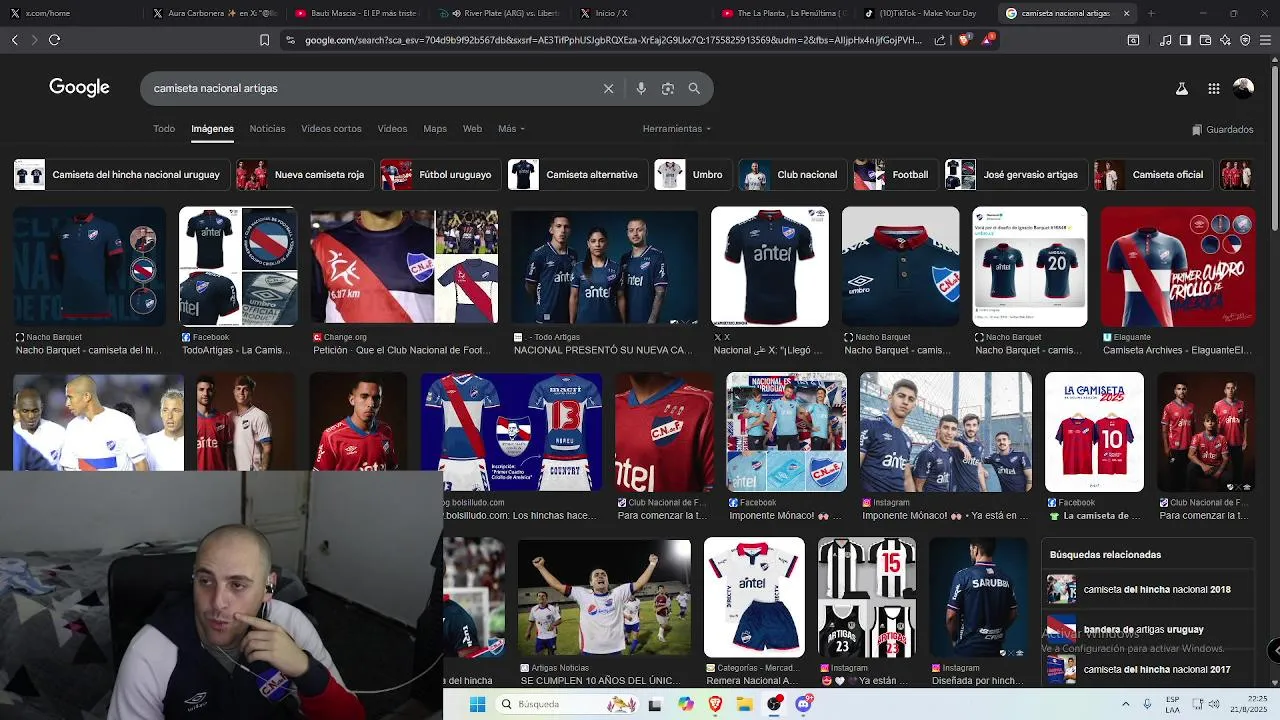This screenshot has height=720, width=1280.
Task: Switch to the Noticias tab
Action: coord(267,129)
